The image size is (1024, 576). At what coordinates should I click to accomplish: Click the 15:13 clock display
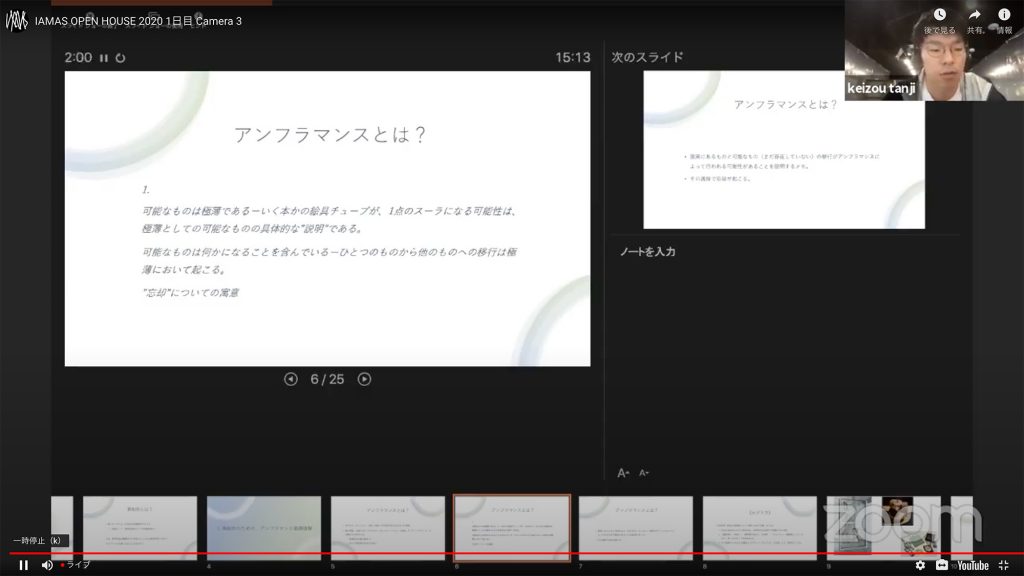tap(573, 57)
